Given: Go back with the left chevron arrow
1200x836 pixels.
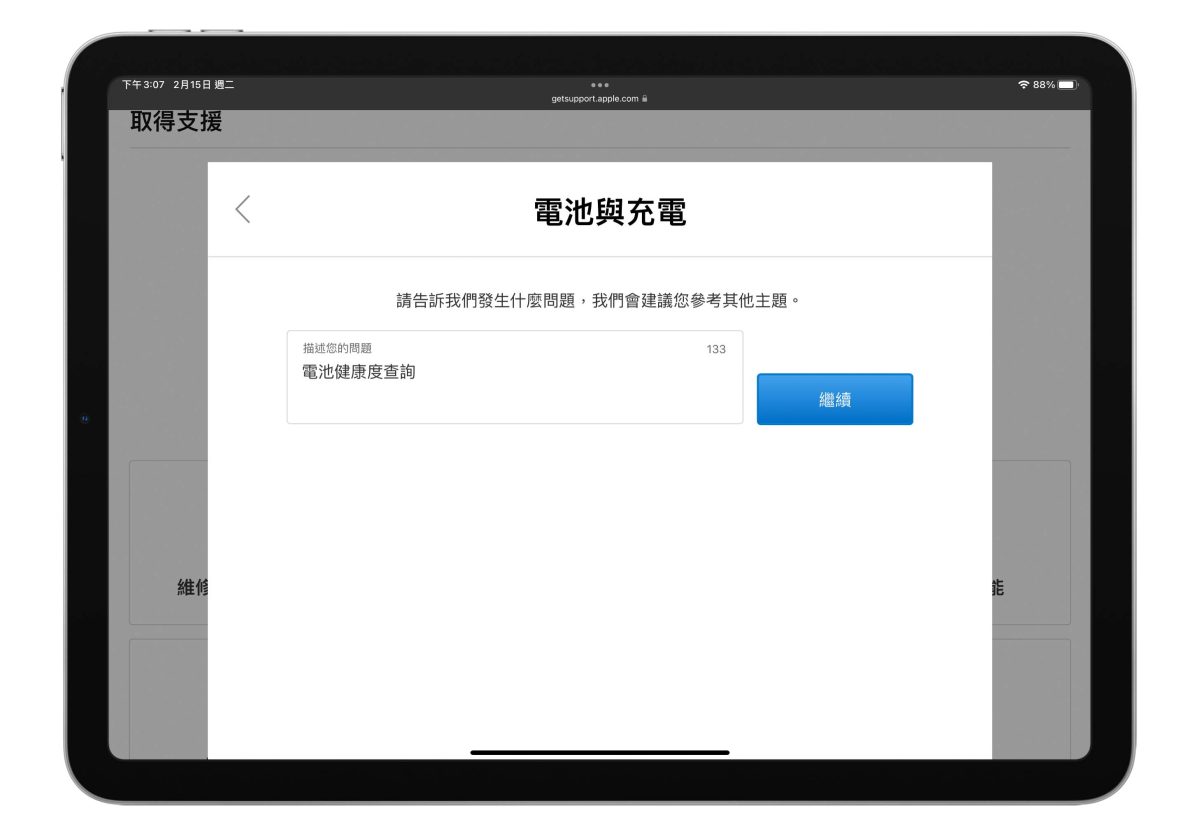Looking at the screenshot, I should pyautogui.click(x=242, y=209).
